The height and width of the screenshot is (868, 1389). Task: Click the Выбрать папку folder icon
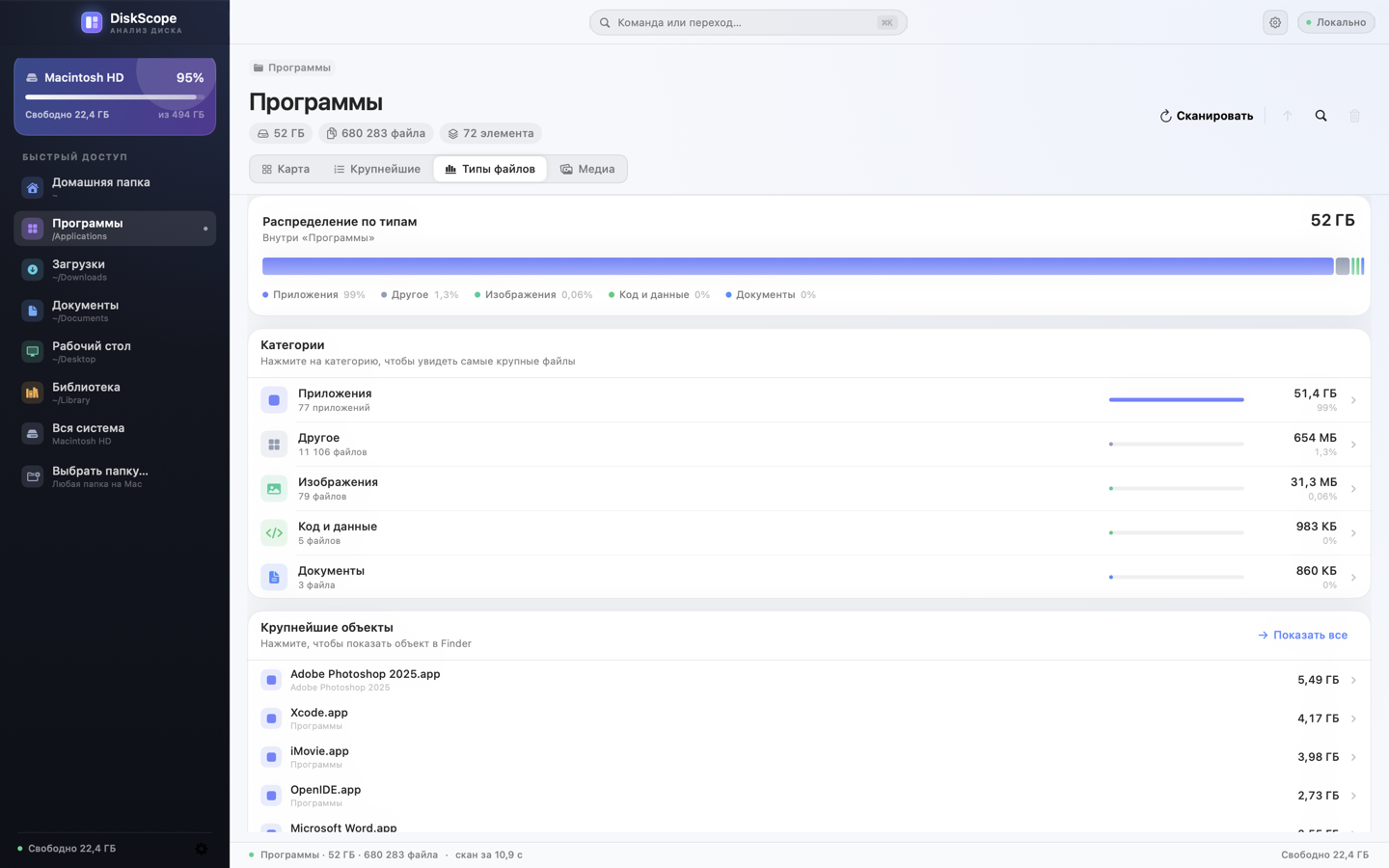click(33, 476)
